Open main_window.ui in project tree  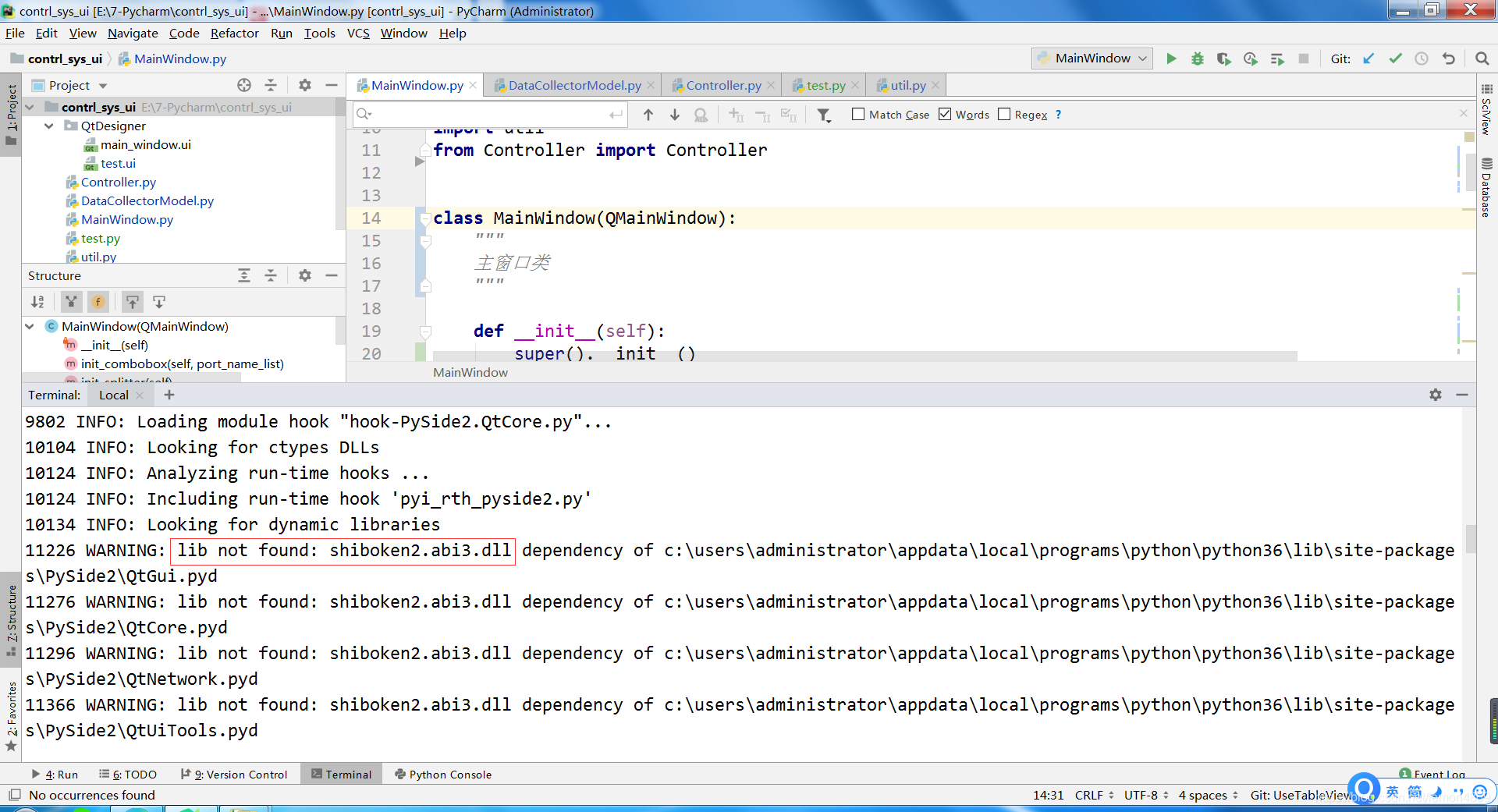pyautogui.click(x=145, y=144)
